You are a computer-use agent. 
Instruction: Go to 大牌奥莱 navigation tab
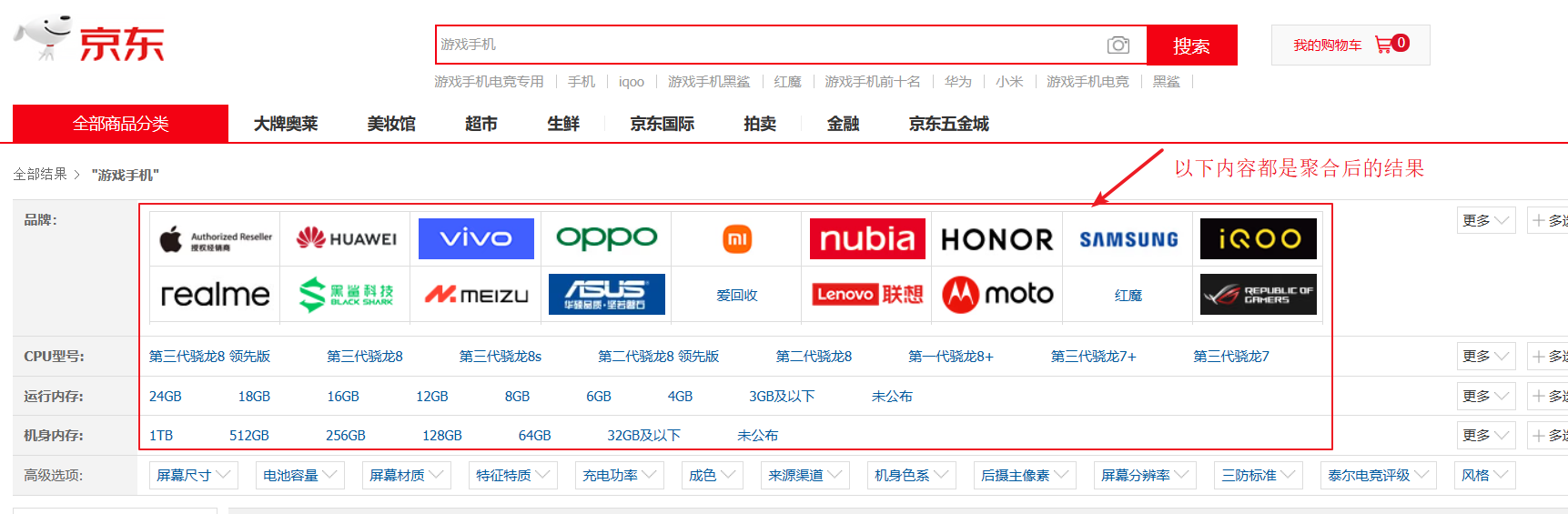tap(286, 124)
